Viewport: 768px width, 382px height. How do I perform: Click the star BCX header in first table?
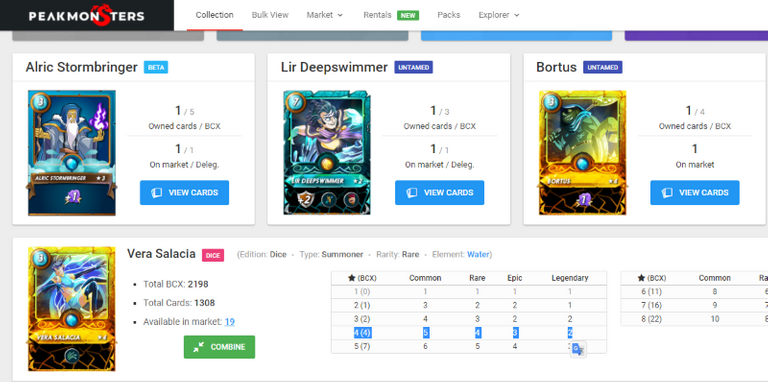pyautogui.click(x=362, y=278)
